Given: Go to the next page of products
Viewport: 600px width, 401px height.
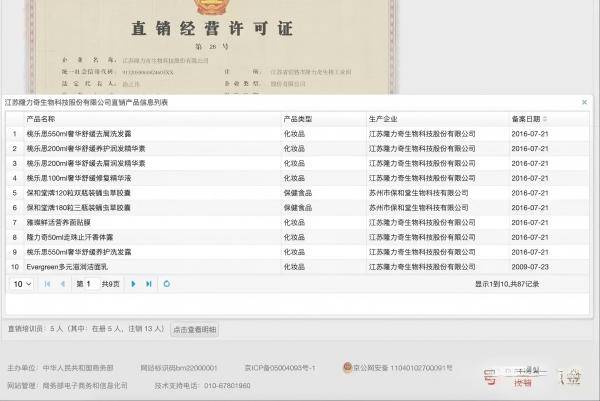Looking at the screenshot, I should (133, 284).
